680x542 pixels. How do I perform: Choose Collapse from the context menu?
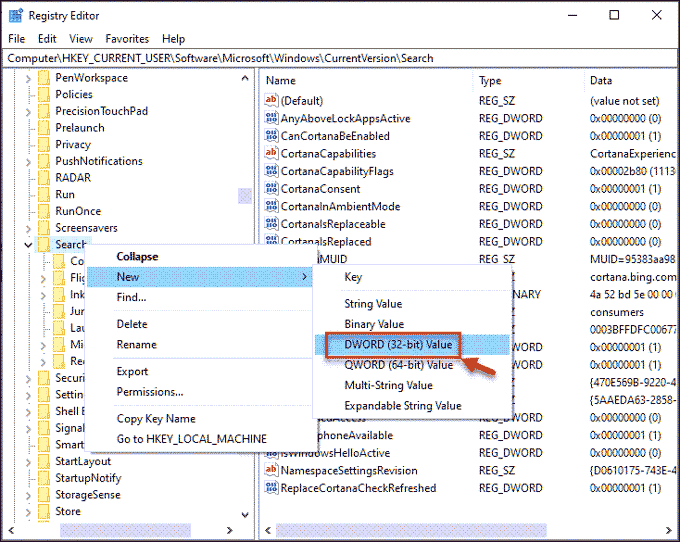coord(199,256)
